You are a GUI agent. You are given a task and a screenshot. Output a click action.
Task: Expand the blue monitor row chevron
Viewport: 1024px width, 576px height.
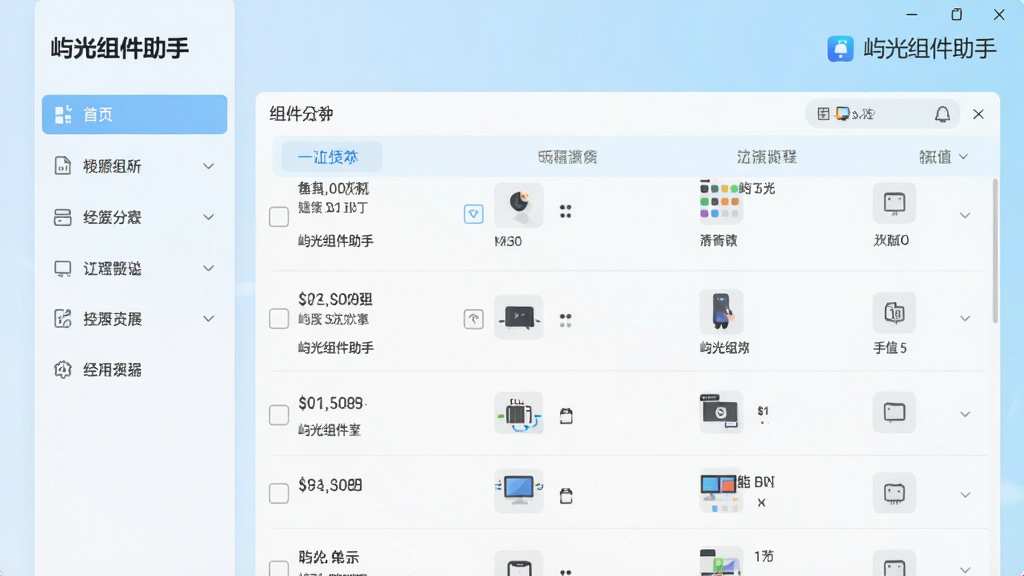pyautogui.click(x=965, y=494)
